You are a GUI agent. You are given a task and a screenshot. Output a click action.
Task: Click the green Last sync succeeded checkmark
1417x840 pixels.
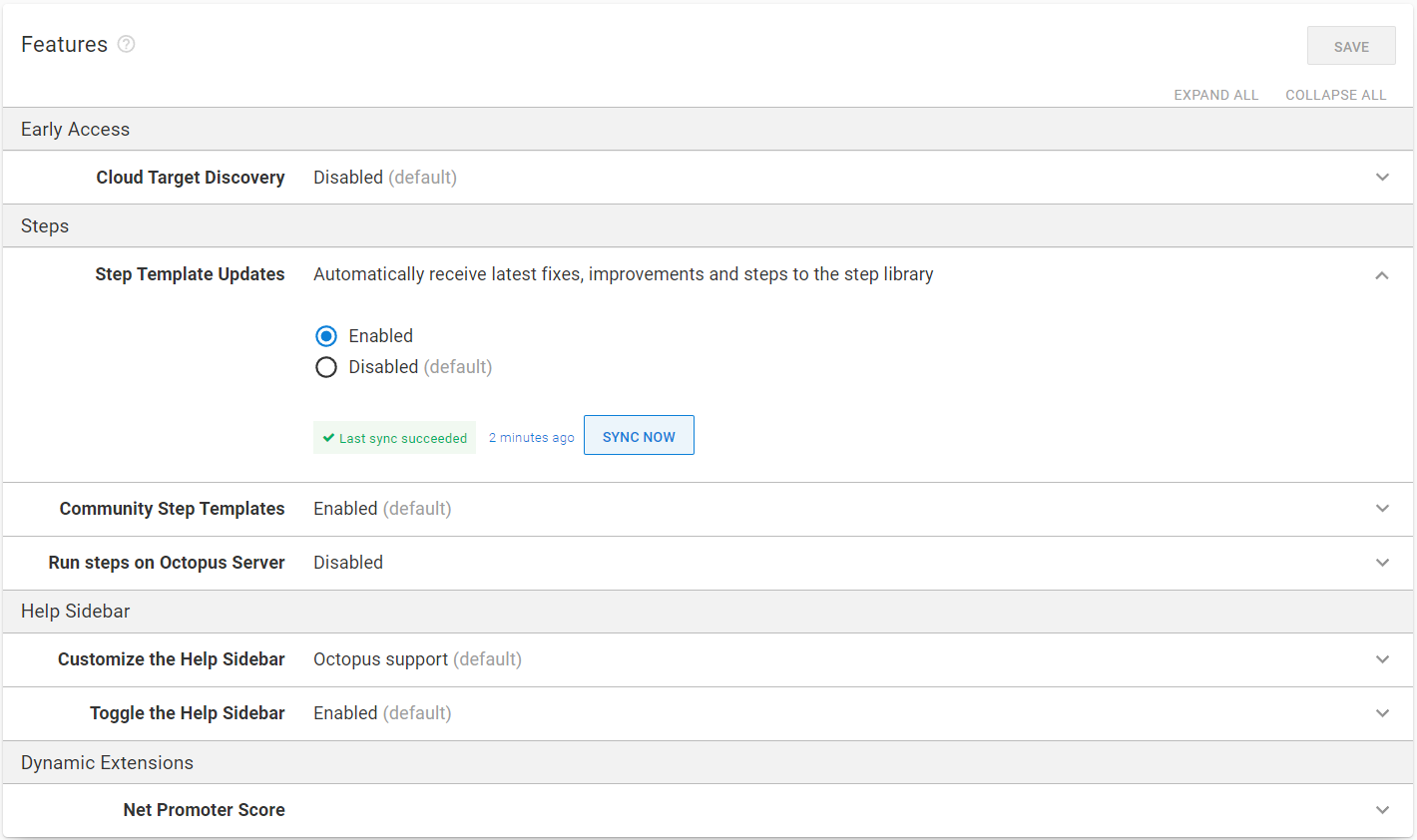pyautogui.click(x=328, y=438)
